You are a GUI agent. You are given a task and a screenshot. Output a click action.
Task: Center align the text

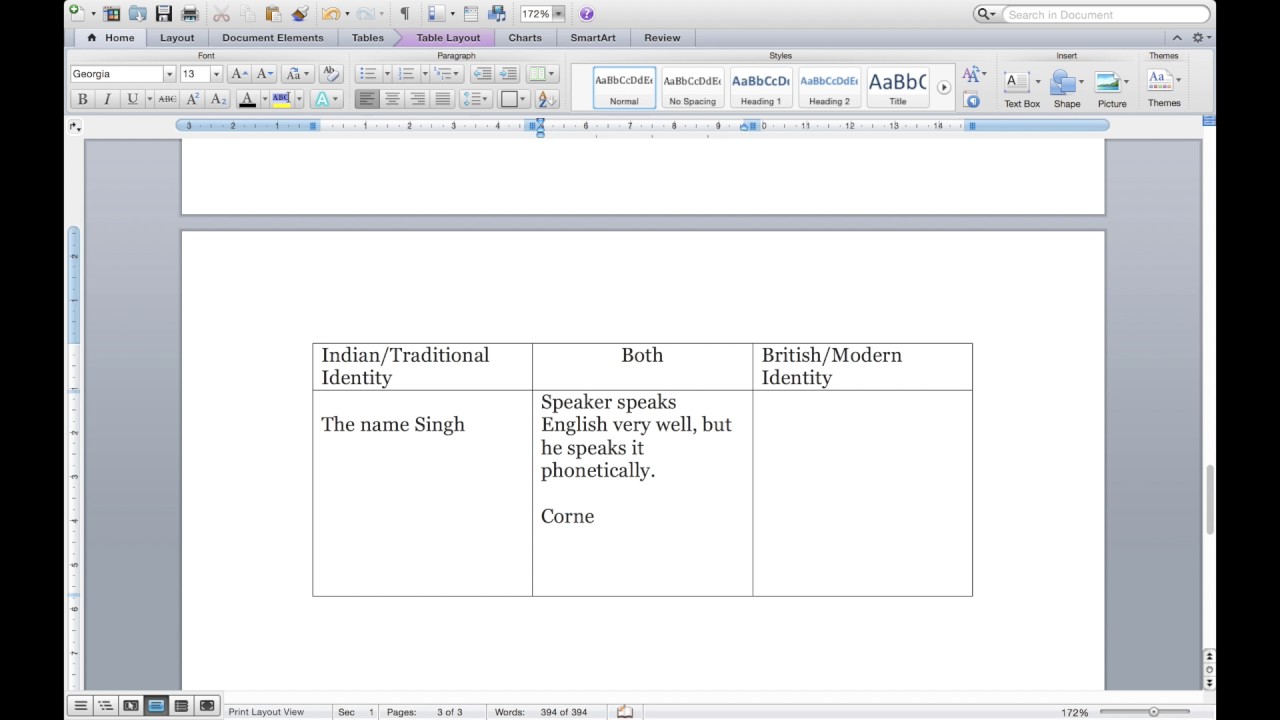point(392,99)
